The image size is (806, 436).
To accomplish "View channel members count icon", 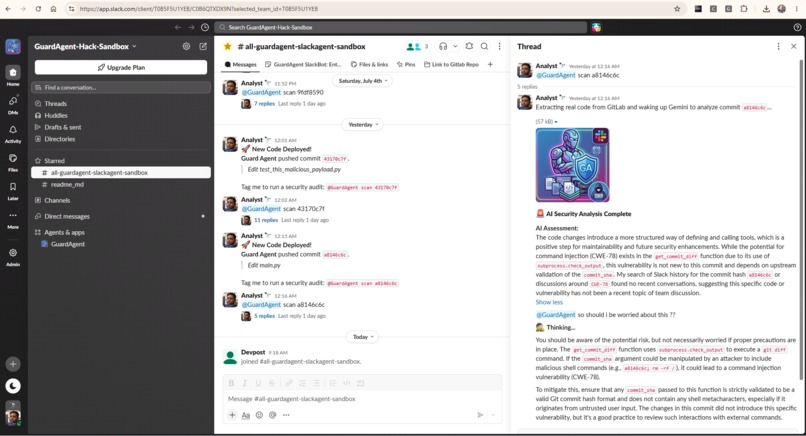I will tap(417, 46).
